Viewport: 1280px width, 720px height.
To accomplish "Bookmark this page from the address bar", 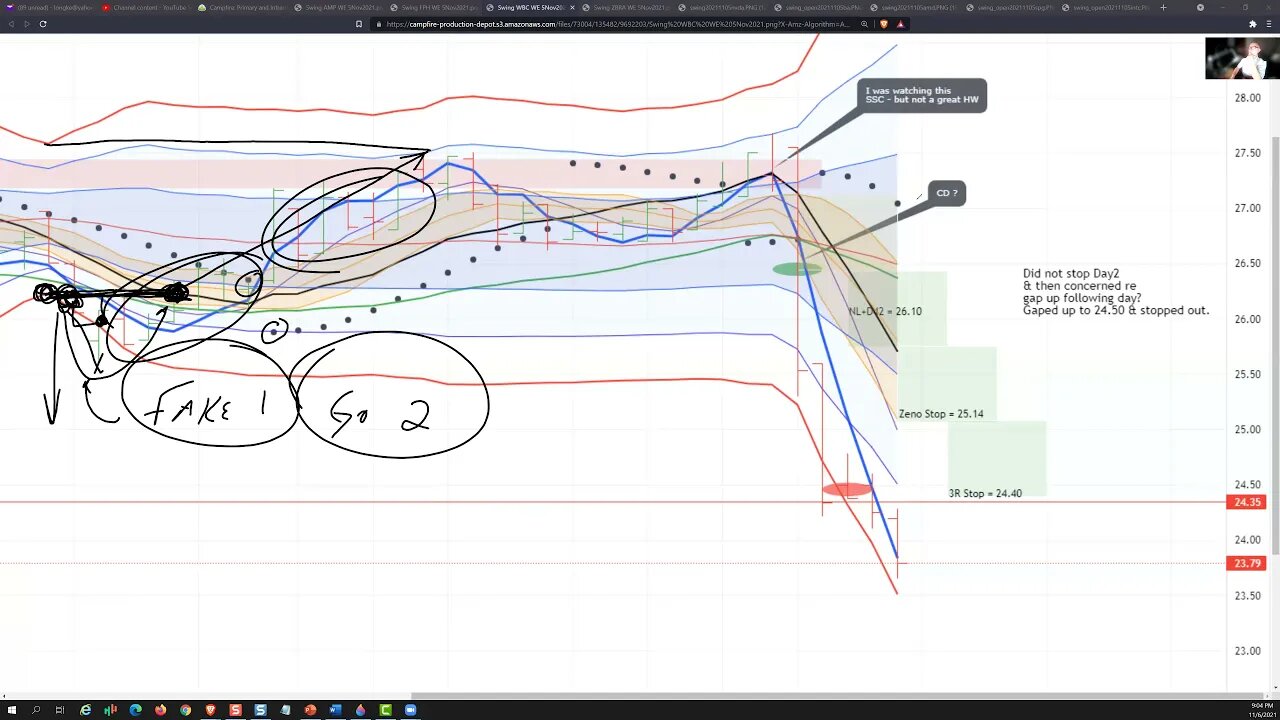I will (358, 23).
